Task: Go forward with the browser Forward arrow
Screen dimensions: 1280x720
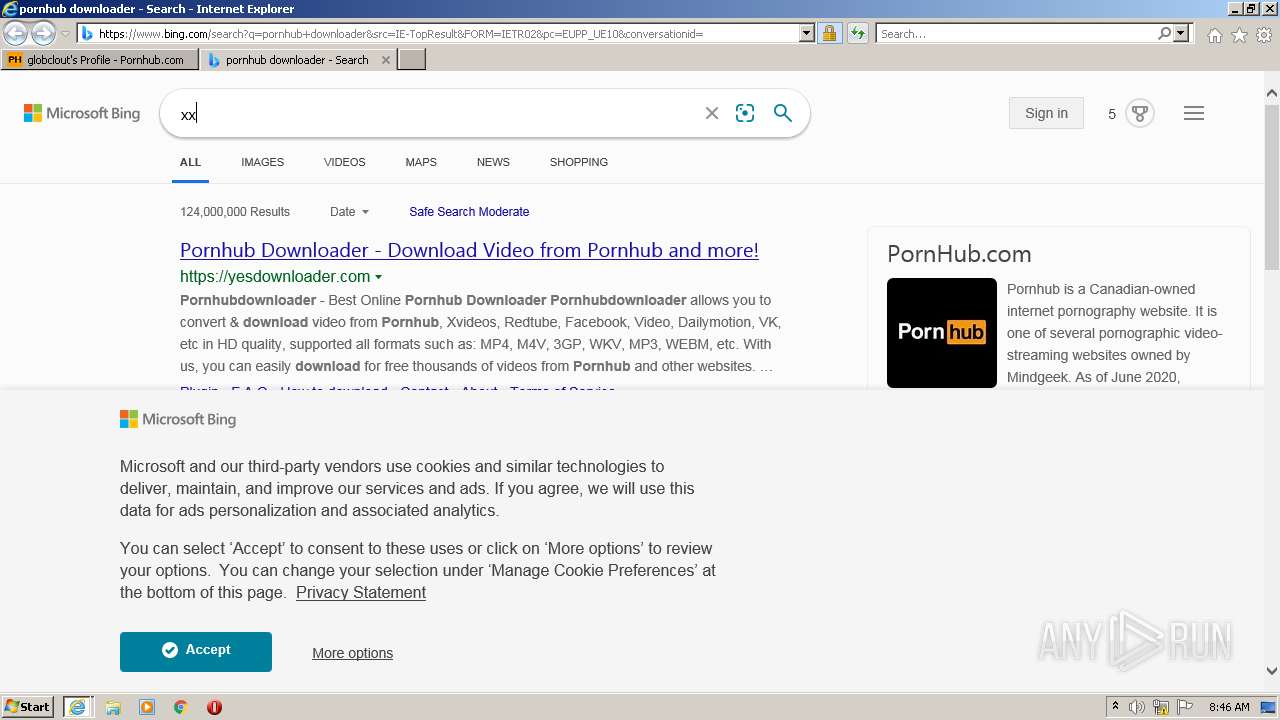Action: coord(43,34)
